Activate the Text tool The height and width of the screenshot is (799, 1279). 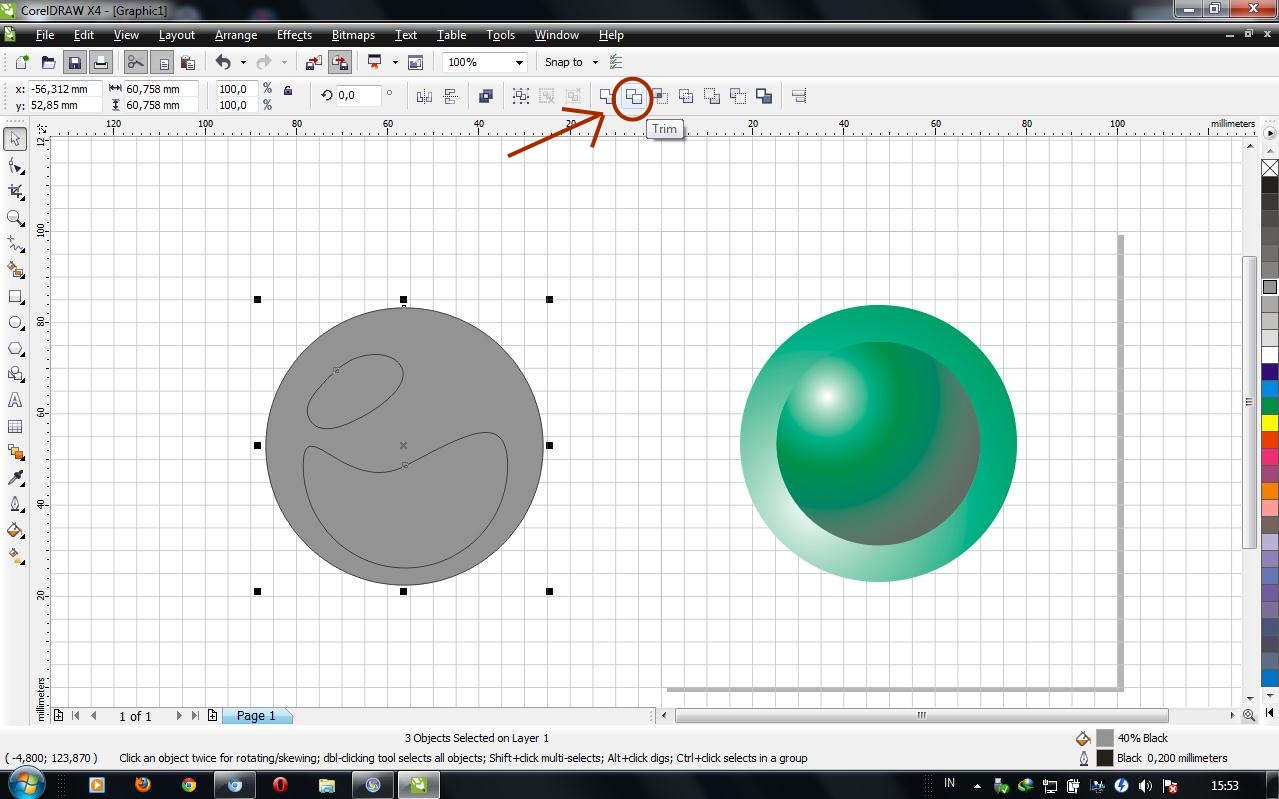[x=15, y=400]
